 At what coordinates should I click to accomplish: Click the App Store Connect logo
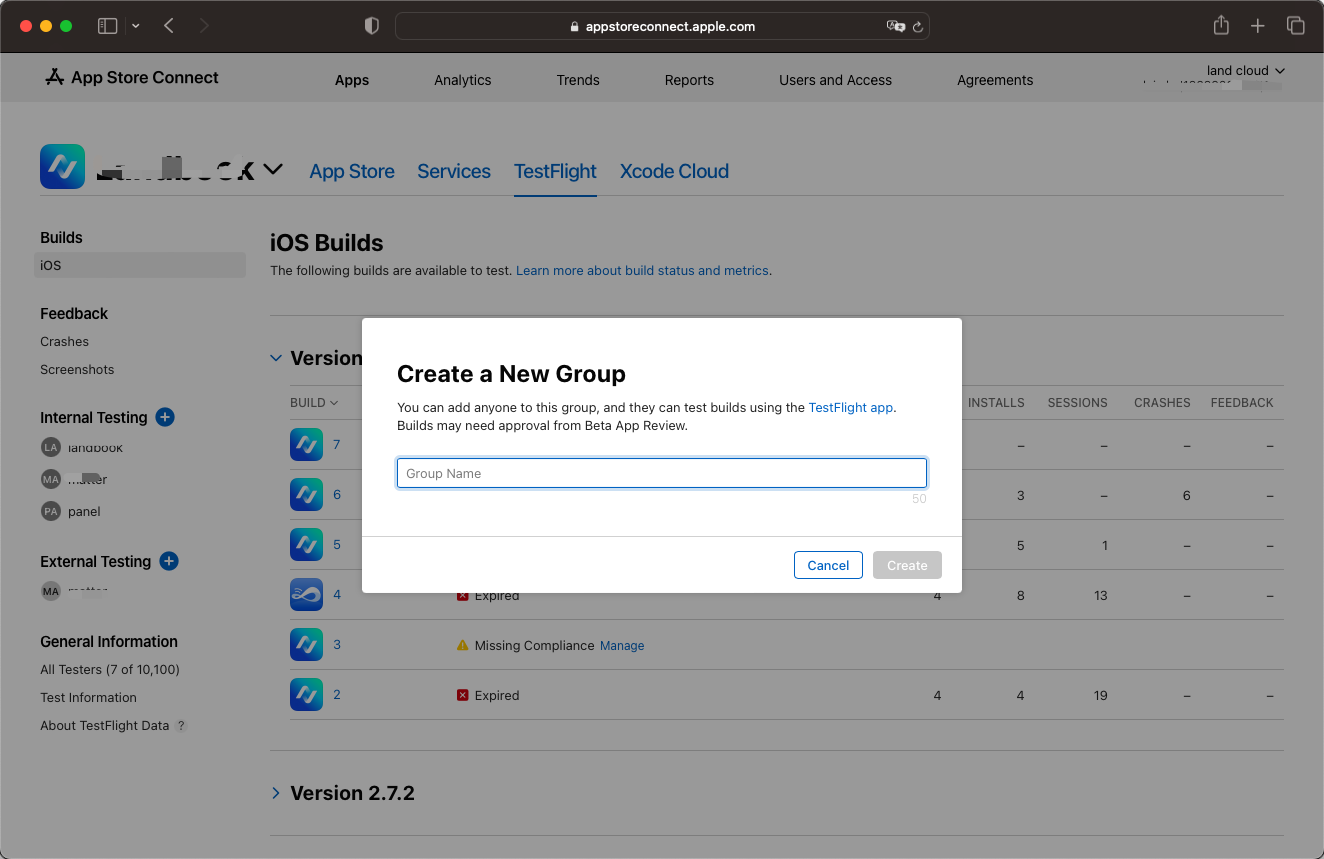click(132, 77)
